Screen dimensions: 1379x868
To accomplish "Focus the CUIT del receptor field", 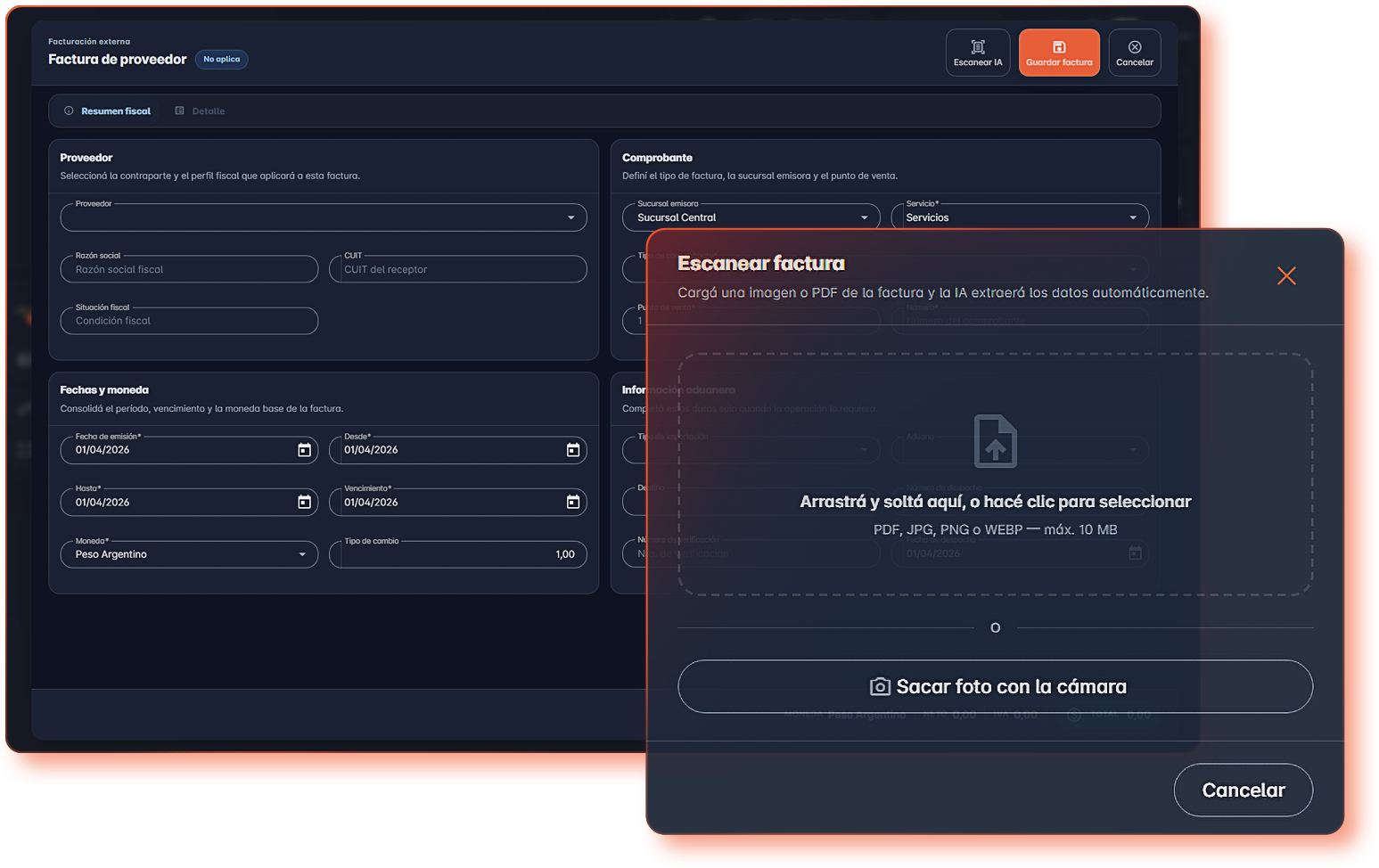I will click(458, 269).
